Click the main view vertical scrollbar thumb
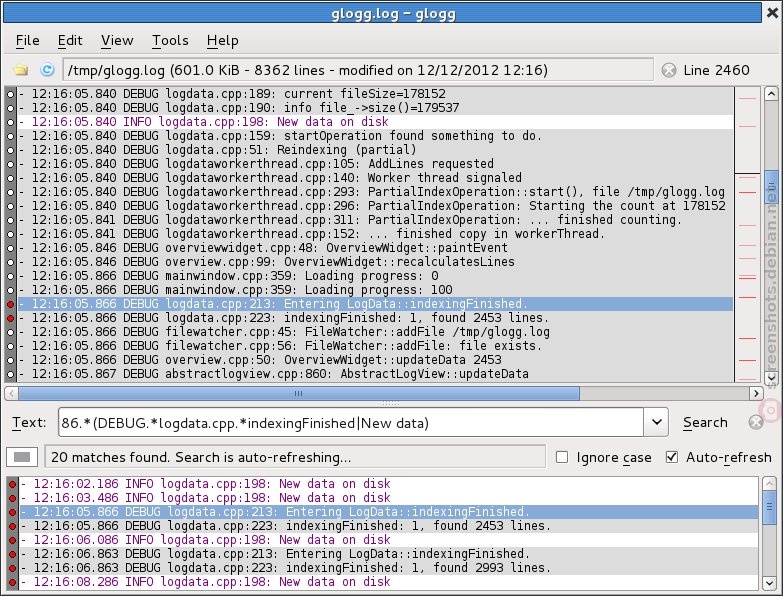Viewport: 783px width, 596px height. (x=771, y=187)
